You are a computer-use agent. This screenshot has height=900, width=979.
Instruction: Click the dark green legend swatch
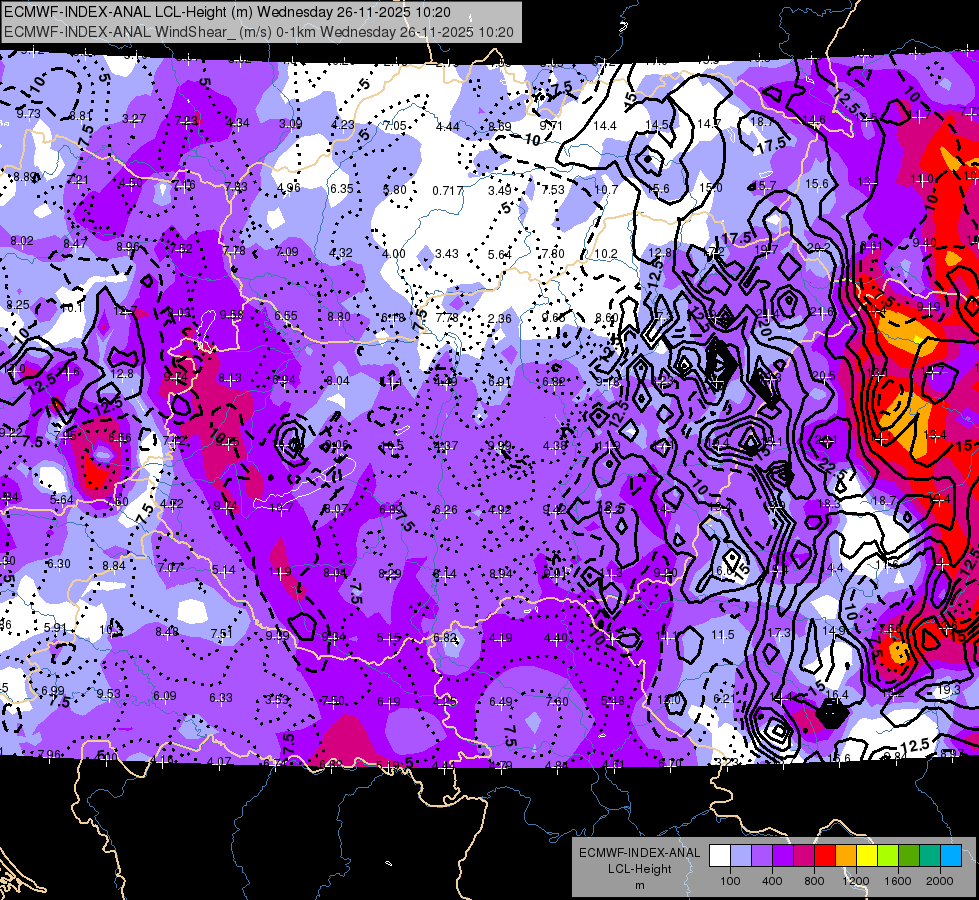click(909, 856)
